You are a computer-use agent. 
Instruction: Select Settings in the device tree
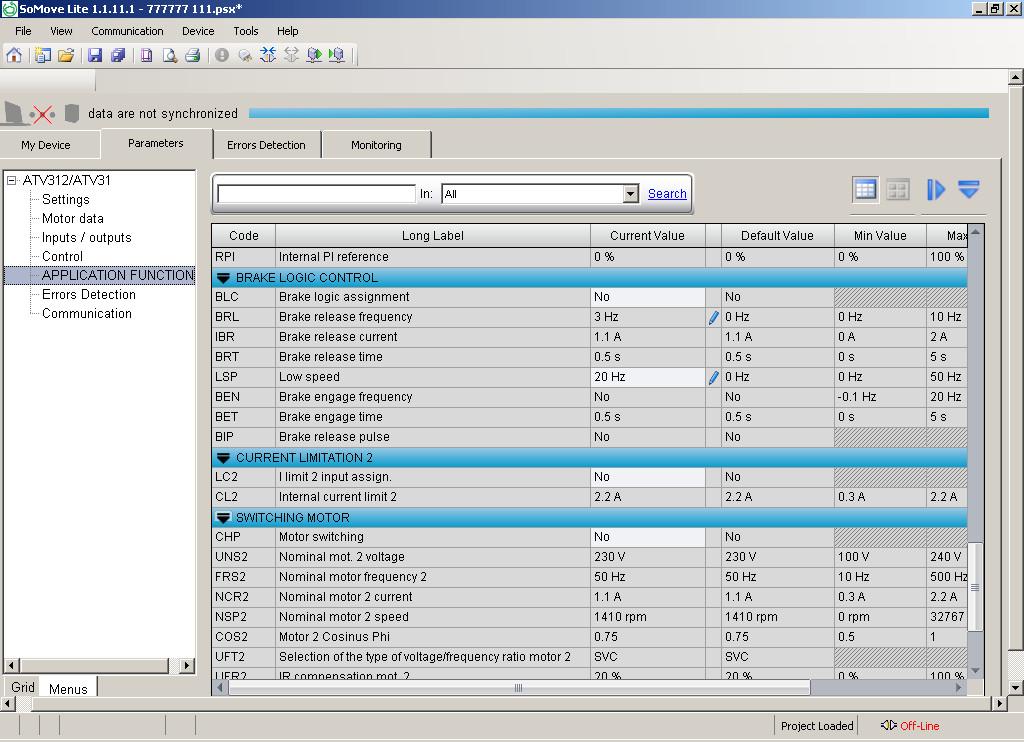pos(65,199)
